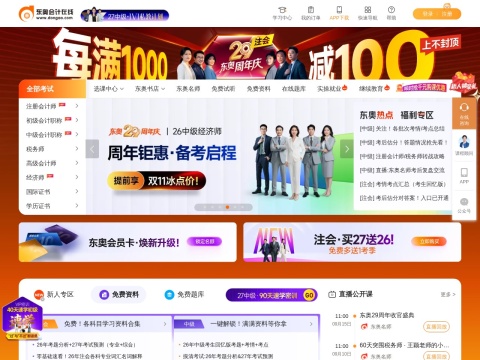Switch to 免费题库 tab
480x360 pixels.
point(184,295)
